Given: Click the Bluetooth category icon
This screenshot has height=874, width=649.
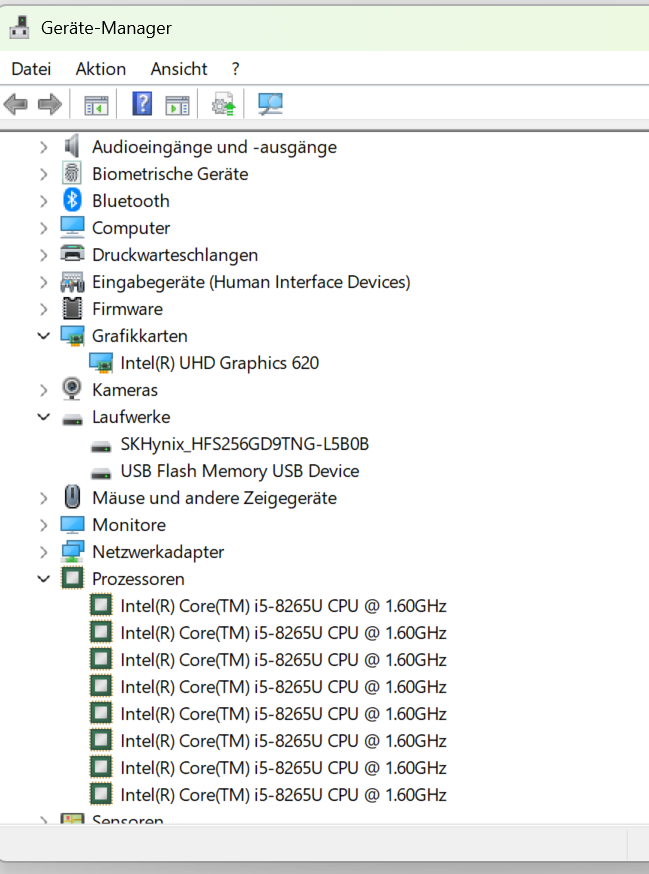Looking at the screenshot, I should click(x=72, y=200).
